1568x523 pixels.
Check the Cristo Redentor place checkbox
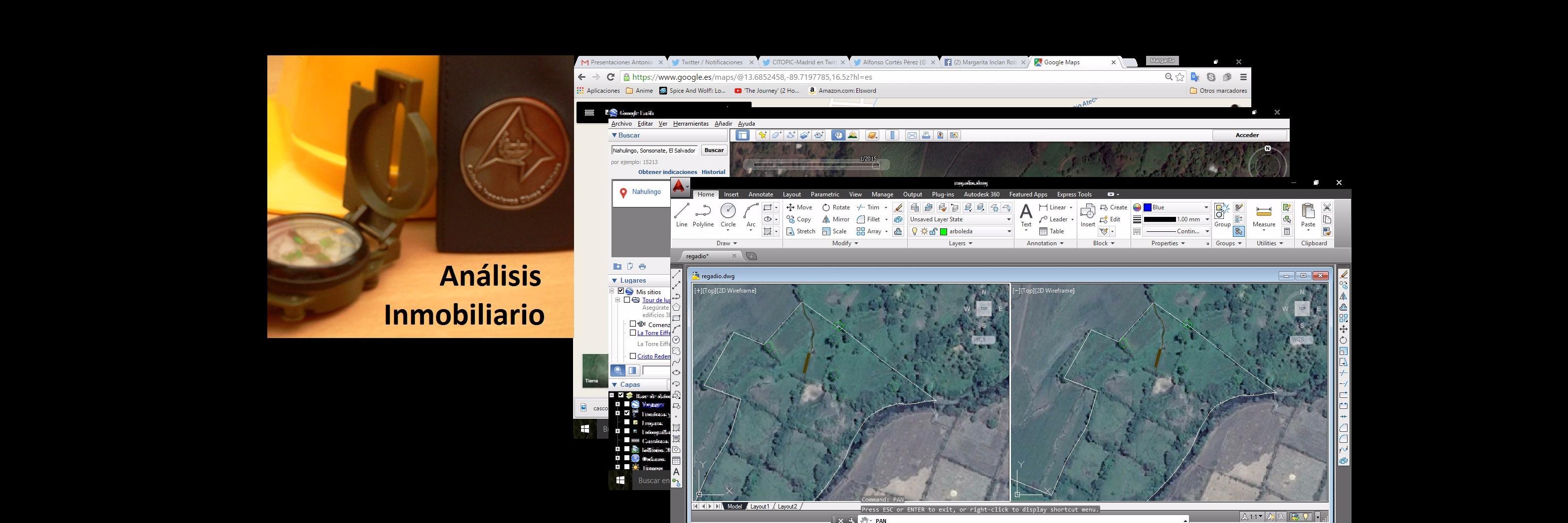pos(633,356)
